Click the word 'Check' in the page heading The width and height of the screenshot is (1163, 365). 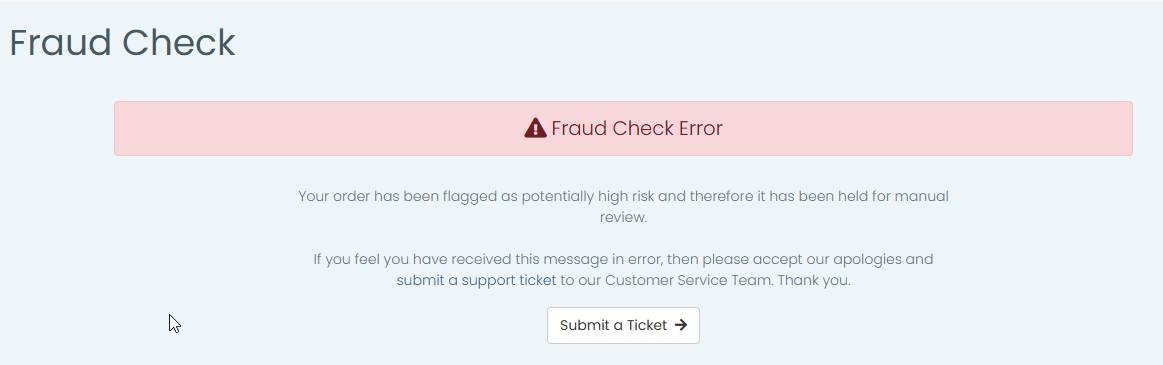[x=179, y=42]
